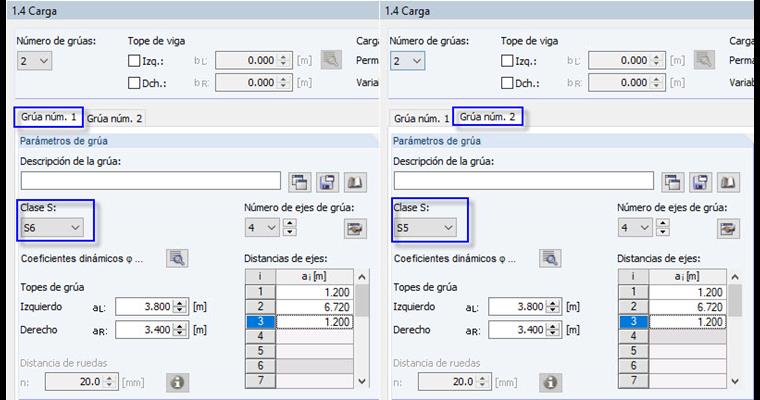The width and height of the screenshot is (760, 400).
Task: Click the save crane icon in the S6 panel
Action: [328, 181]
